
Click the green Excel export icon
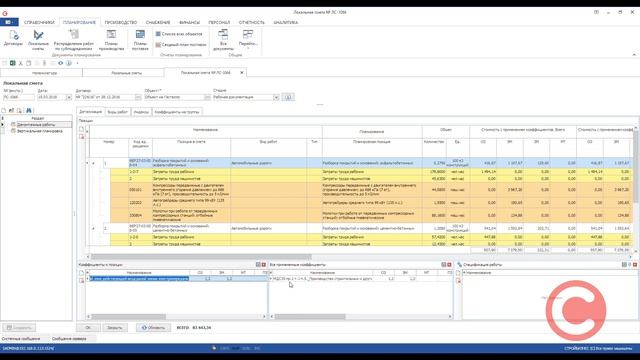click(13, 63)
